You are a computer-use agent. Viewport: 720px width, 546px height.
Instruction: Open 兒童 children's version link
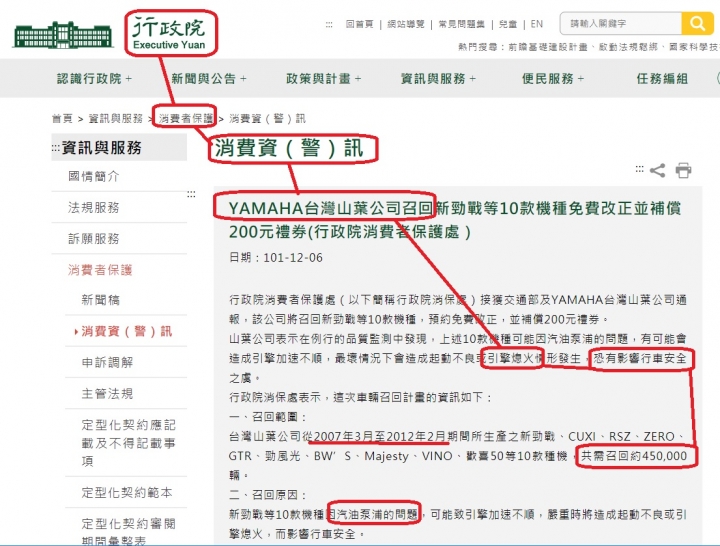(x=508, y=24)
